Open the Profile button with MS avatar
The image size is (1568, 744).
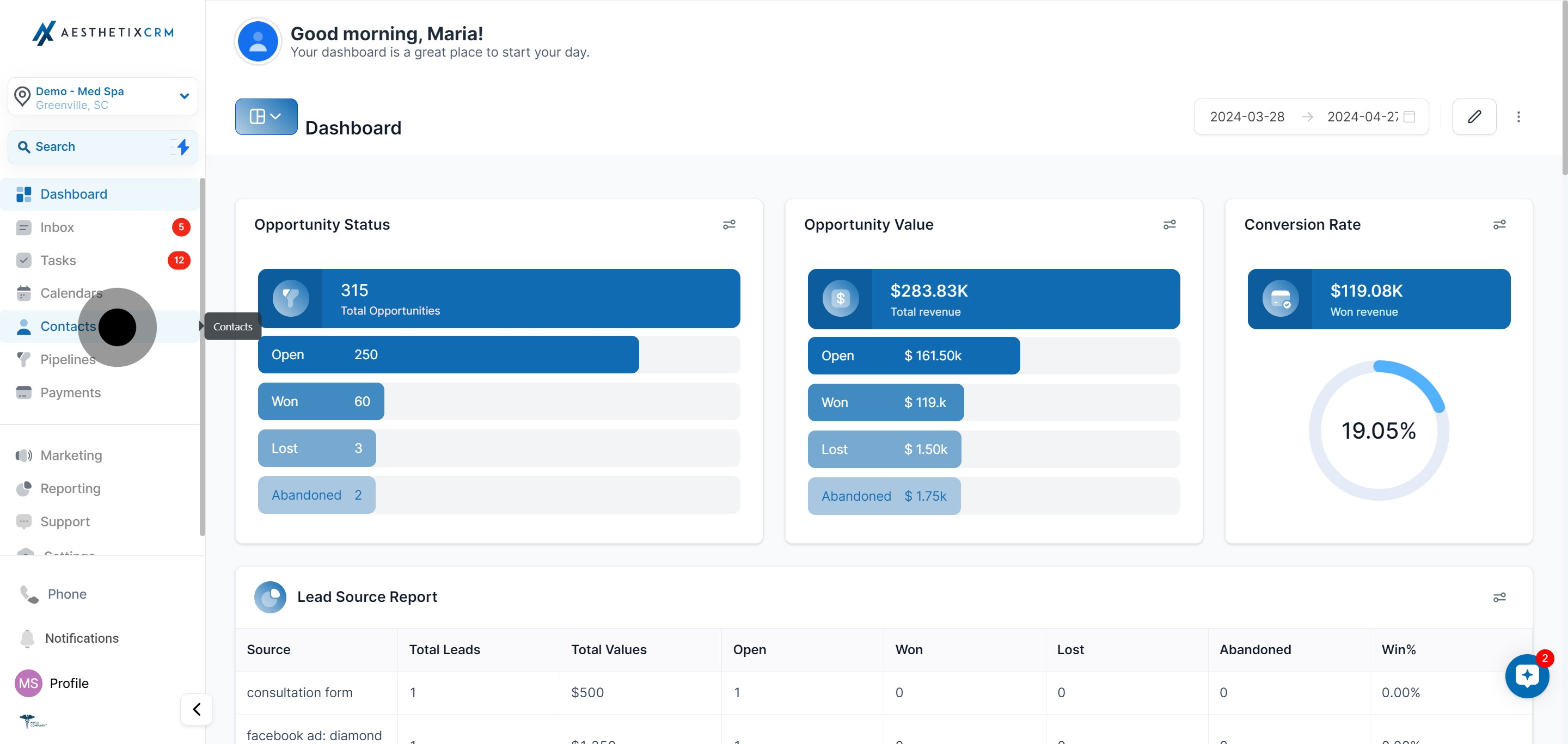pos(69,683)
